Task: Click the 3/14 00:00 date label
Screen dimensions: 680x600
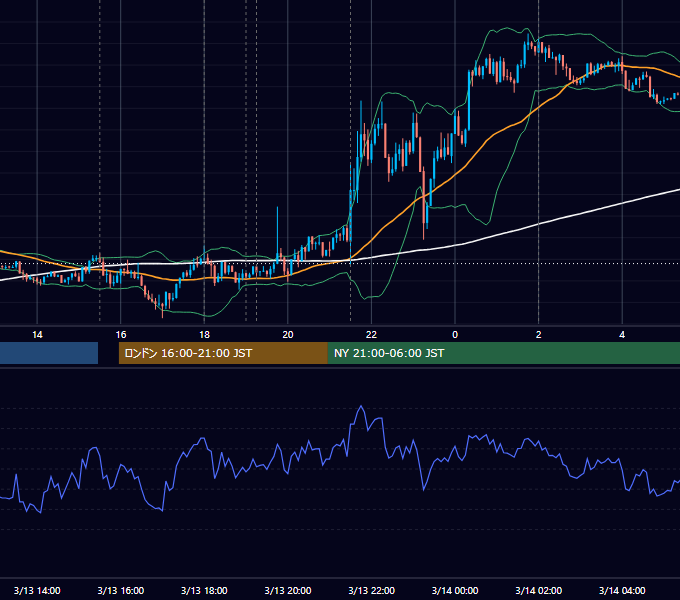Action: (455, 590)
